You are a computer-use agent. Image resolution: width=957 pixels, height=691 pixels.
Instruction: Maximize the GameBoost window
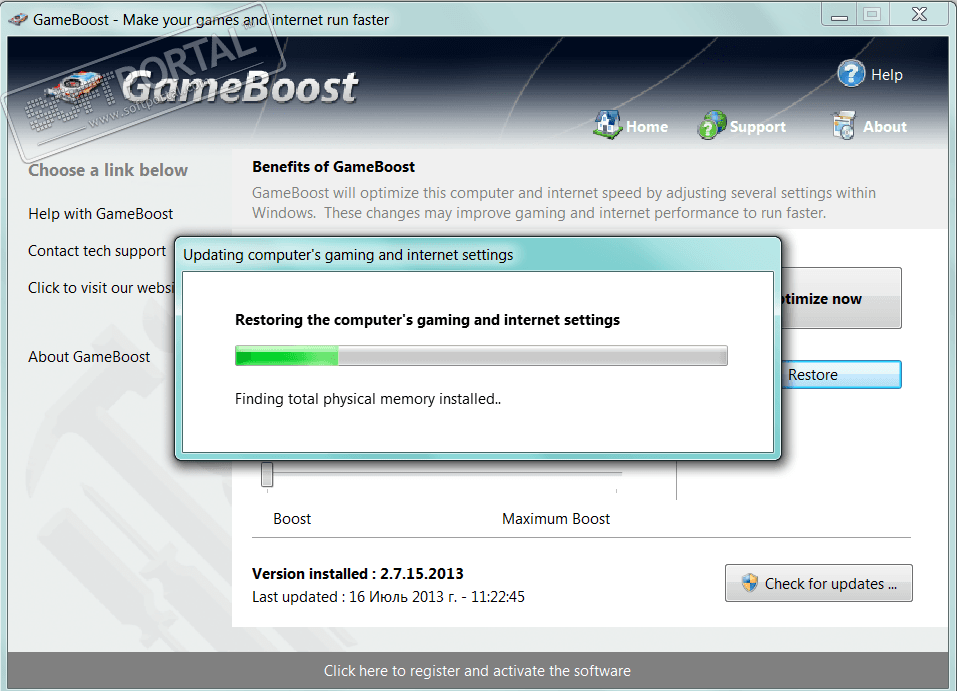click(873, 15)
